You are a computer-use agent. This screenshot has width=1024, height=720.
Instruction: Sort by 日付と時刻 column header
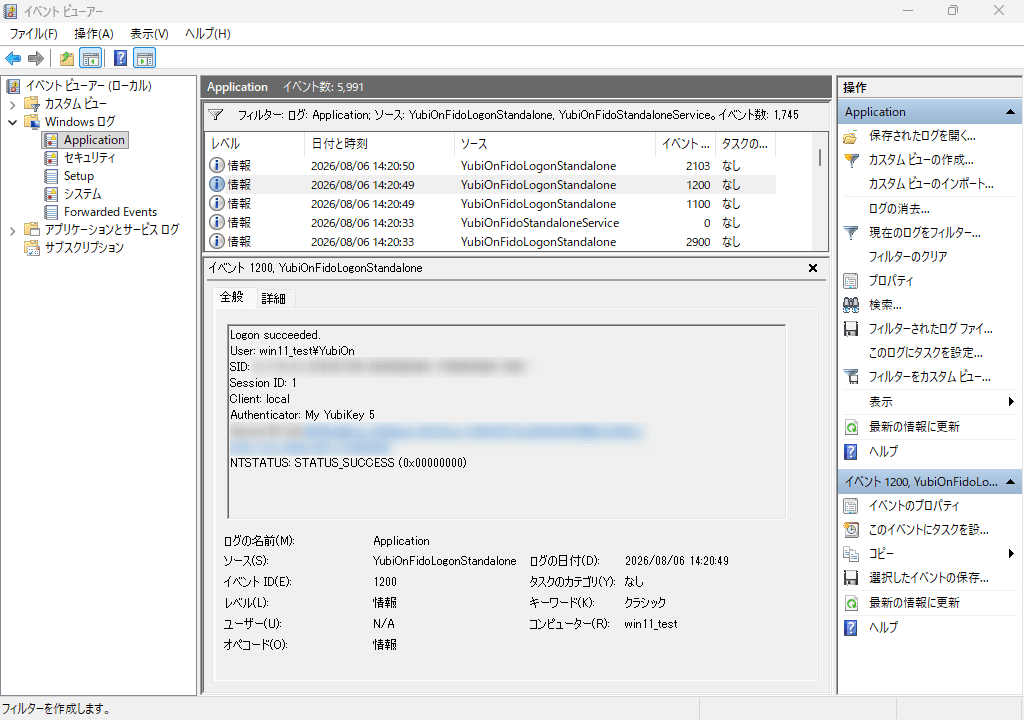(x=379, y=144)
